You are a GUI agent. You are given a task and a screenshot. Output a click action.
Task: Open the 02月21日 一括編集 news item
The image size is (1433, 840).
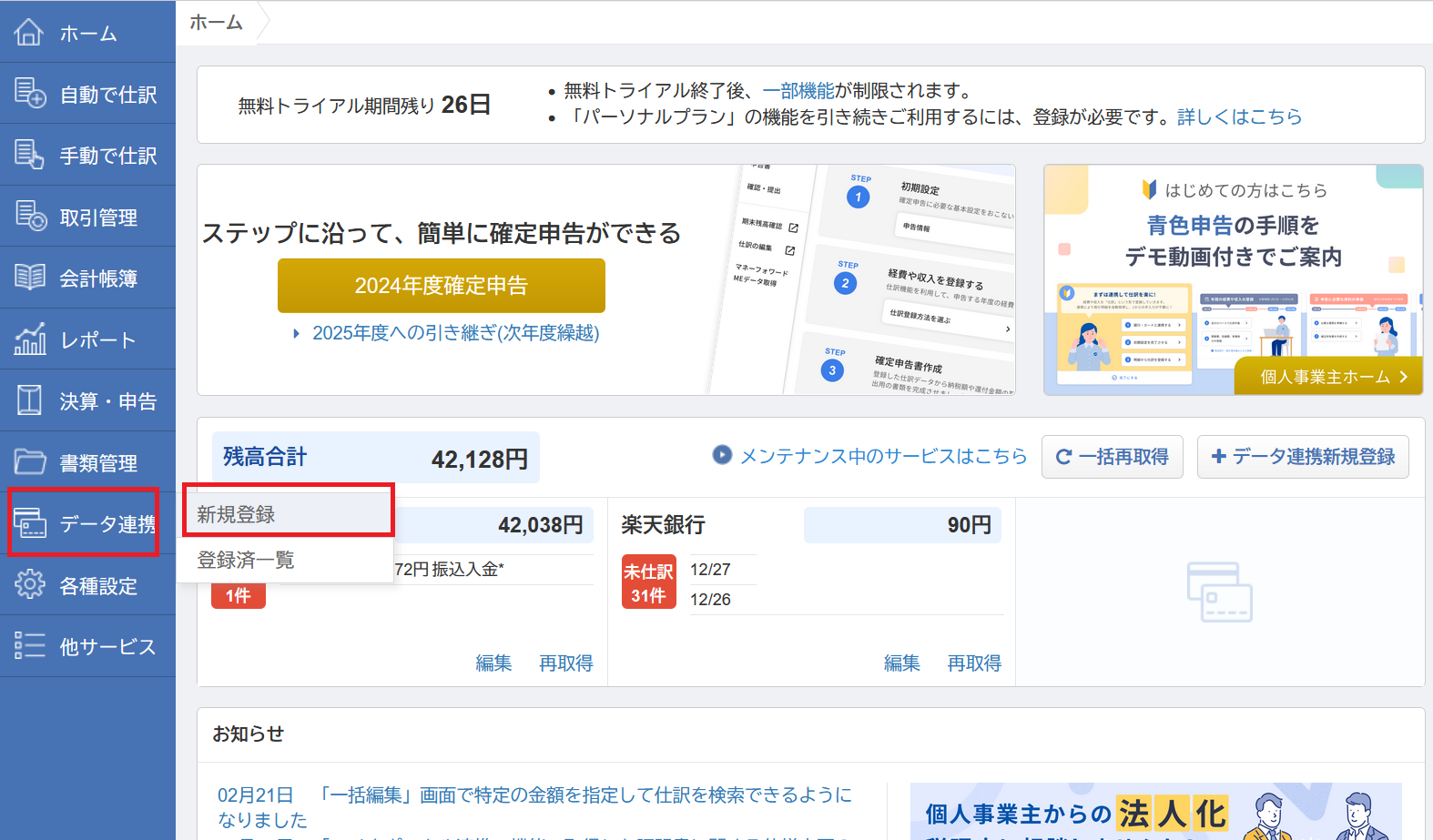click(534, 806)
